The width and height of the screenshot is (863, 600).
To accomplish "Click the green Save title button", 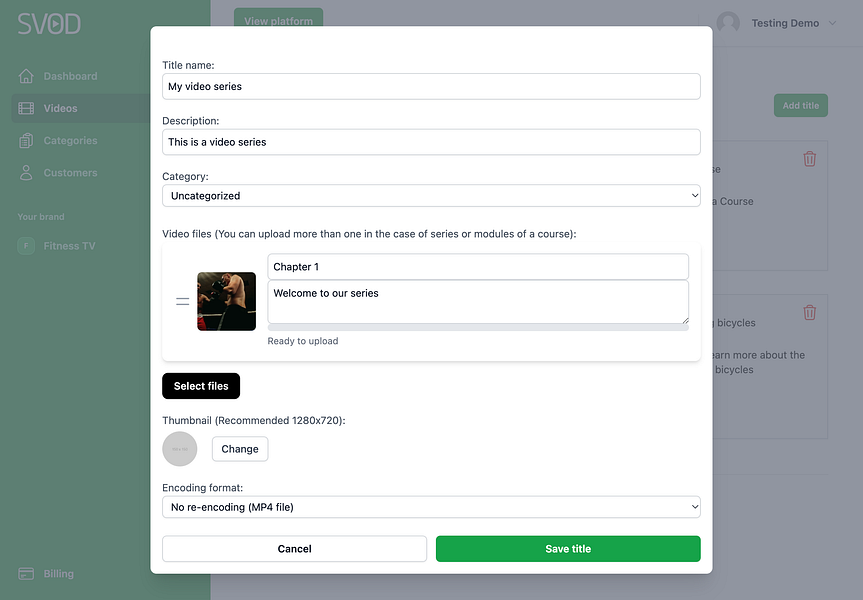I will [x=568, y=549].
